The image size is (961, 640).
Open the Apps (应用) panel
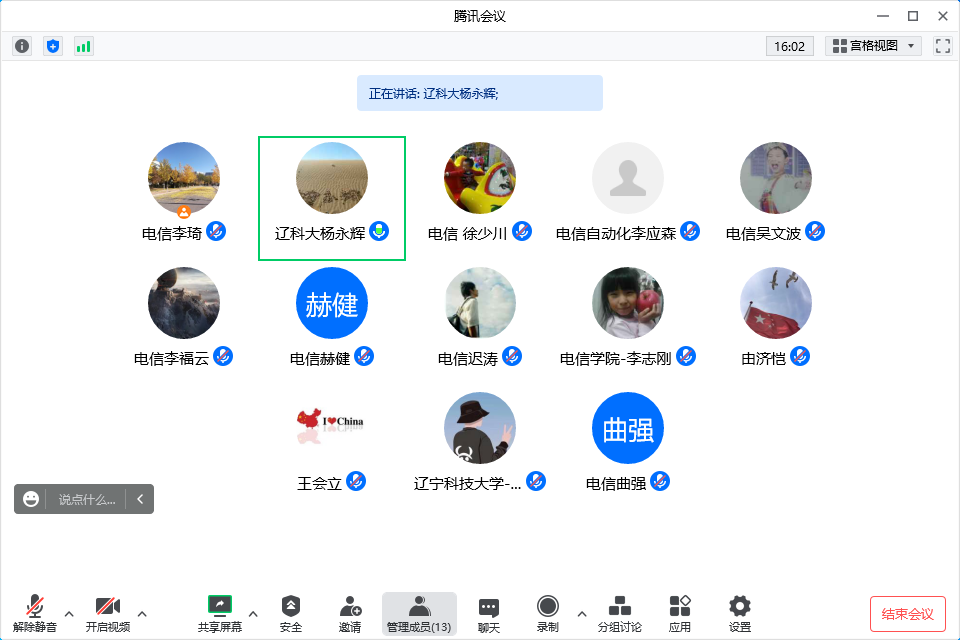pyautogui.click(x=680, y=613)
